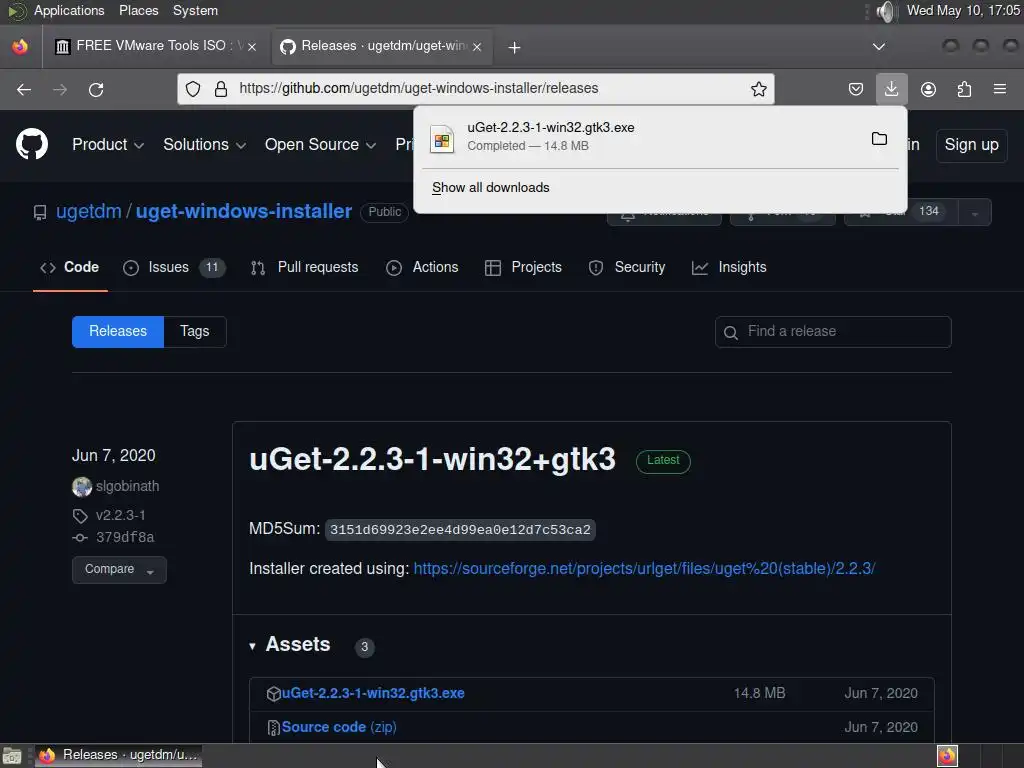Open slgobinath author avatar
The image size is (1024, 768).
[x=82, y=487]
